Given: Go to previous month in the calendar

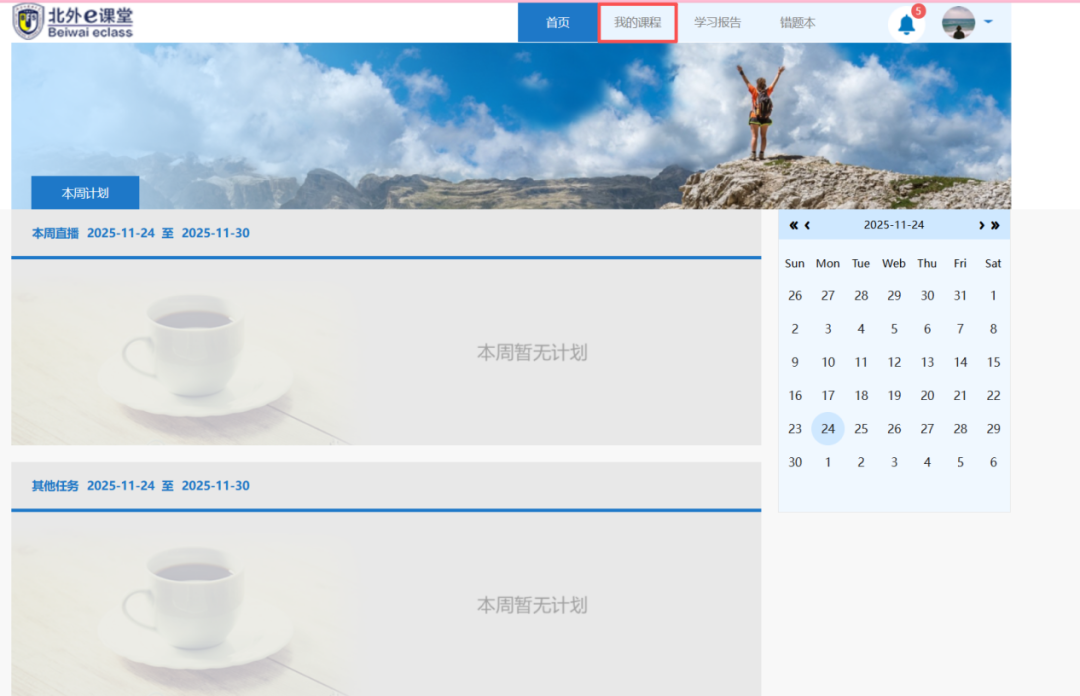Looking at the screenshot, I should (x=806, y=225).
